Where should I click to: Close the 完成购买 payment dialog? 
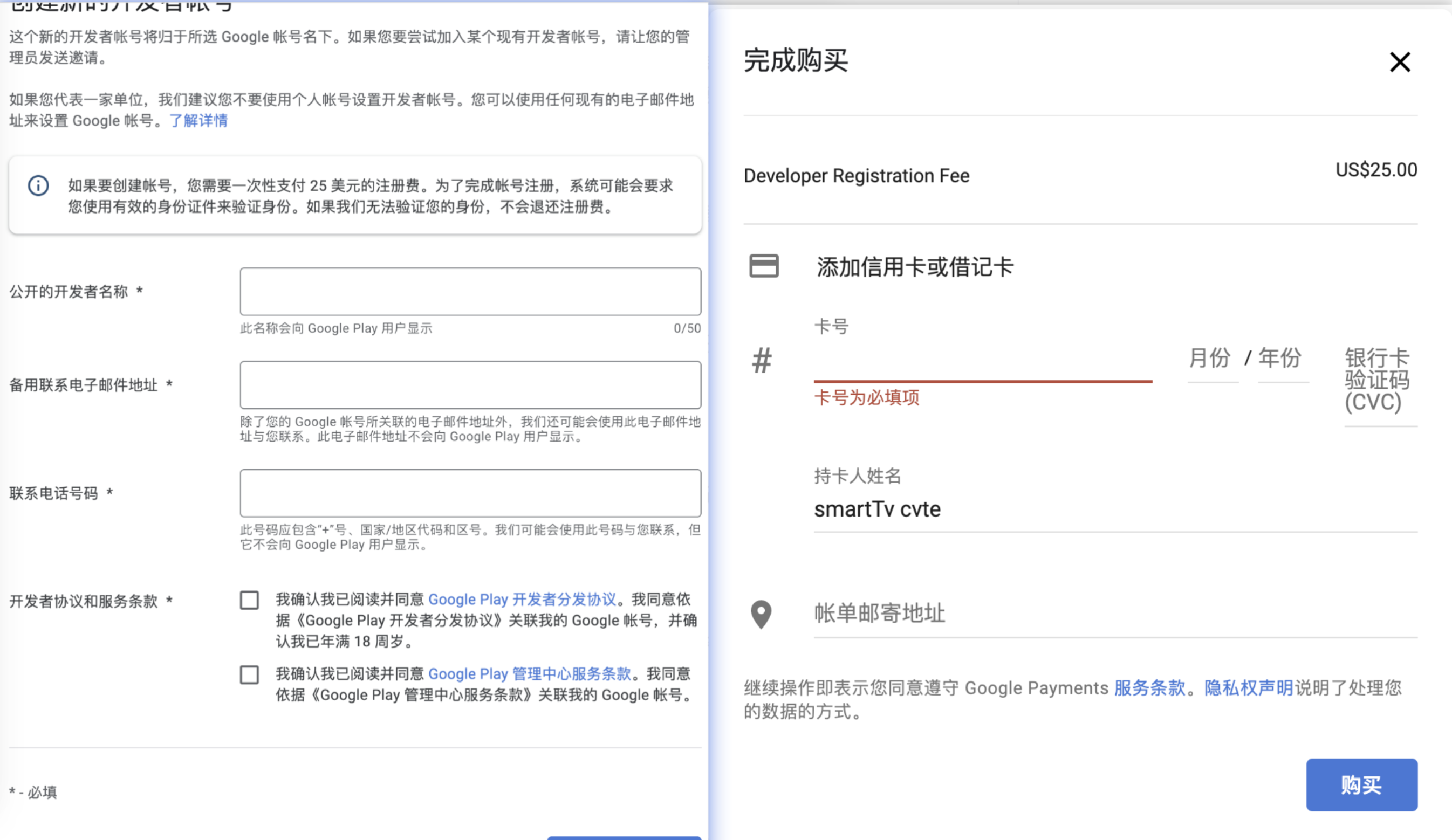[1399, 62]
